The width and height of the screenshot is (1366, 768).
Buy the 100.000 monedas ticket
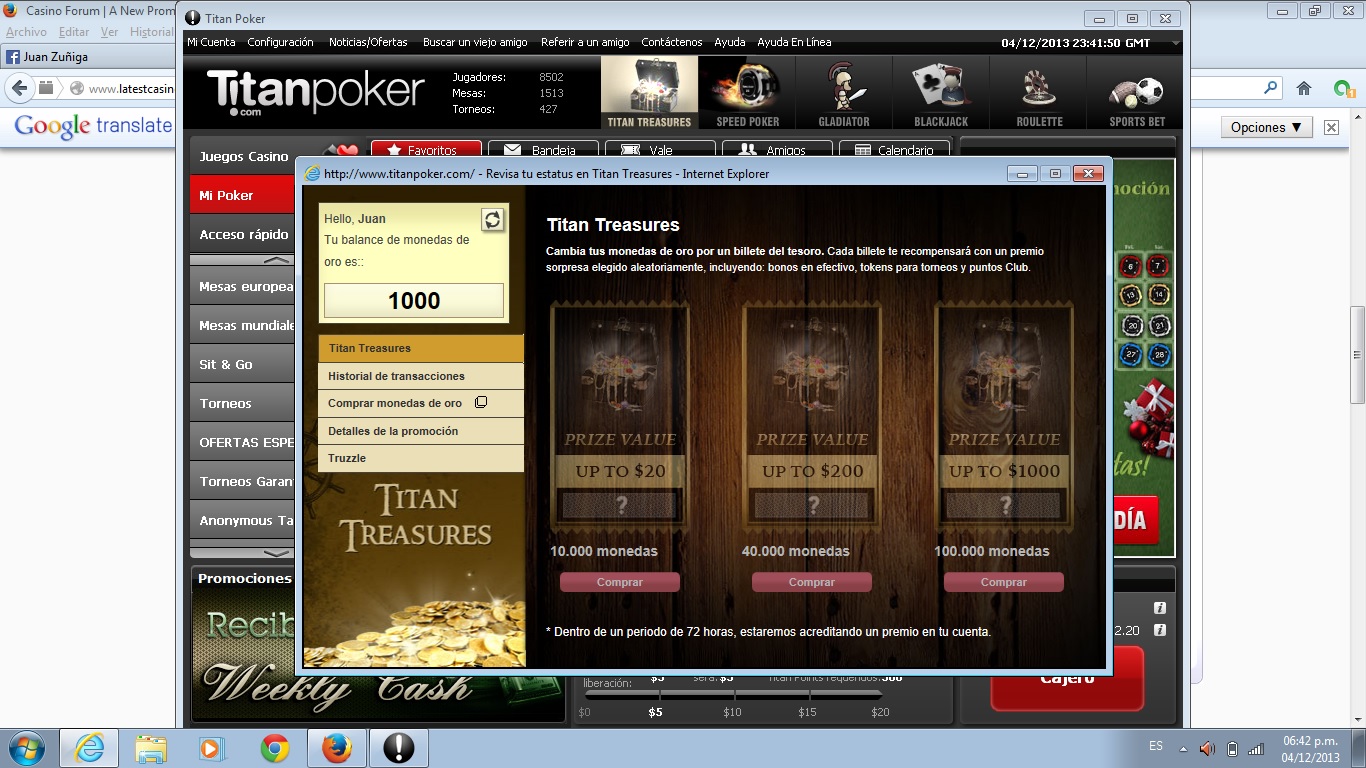coord(1004,582)
